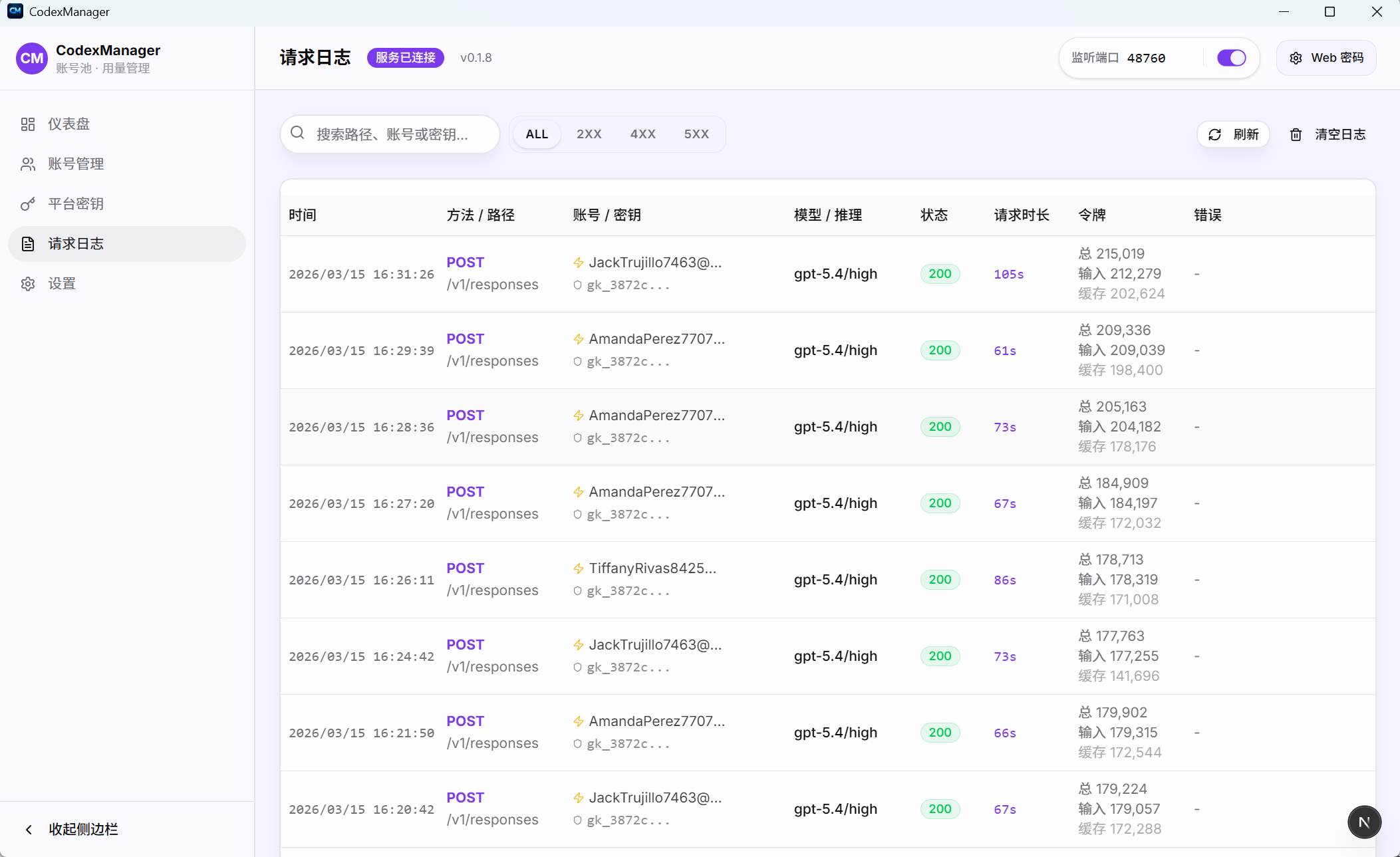Open 平台密钥 via the key icon

click(x=28, y=203)
